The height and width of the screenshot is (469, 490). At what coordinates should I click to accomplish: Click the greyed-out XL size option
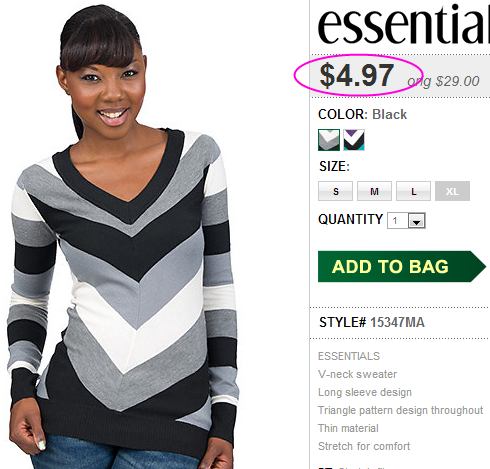tap(452, 191)
